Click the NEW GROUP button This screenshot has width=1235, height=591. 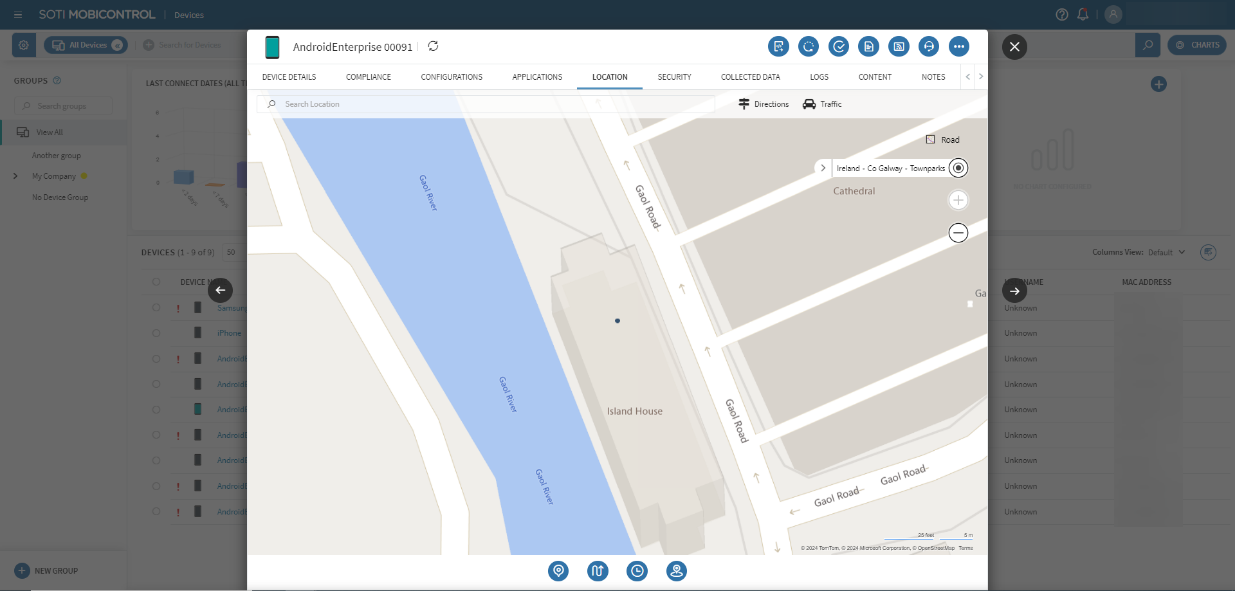46,570
